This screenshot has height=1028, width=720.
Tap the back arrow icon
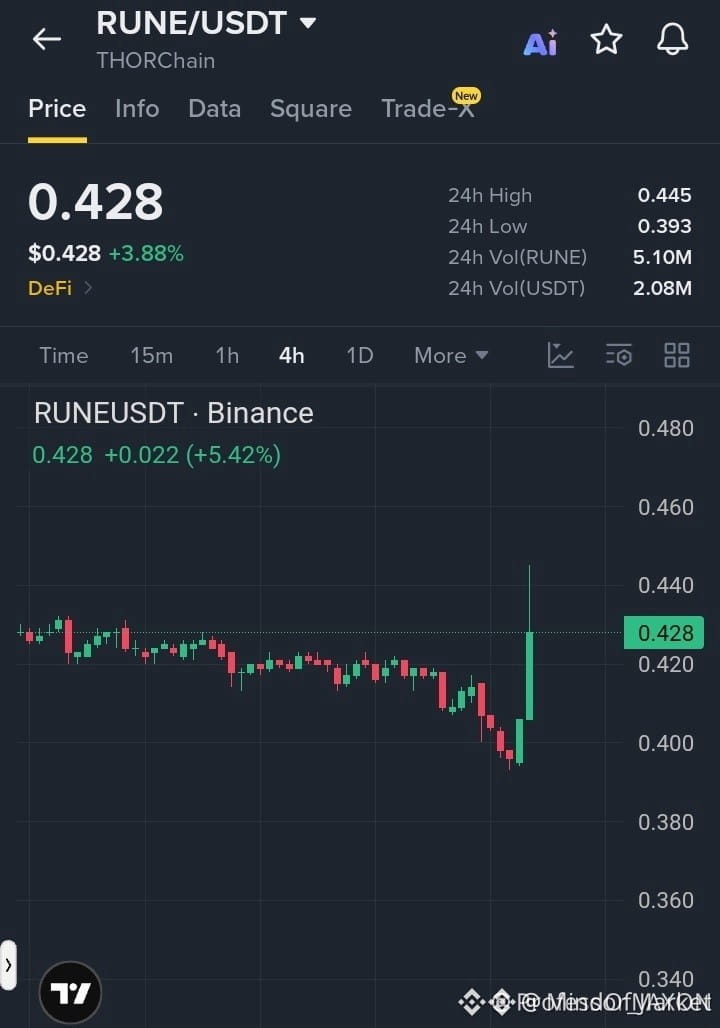pos(47,39)
